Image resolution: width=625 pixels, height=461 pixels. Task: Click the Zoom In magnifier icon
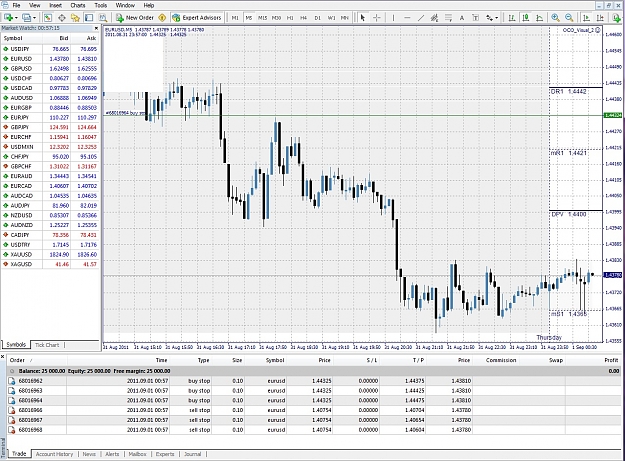coord(555,18)
